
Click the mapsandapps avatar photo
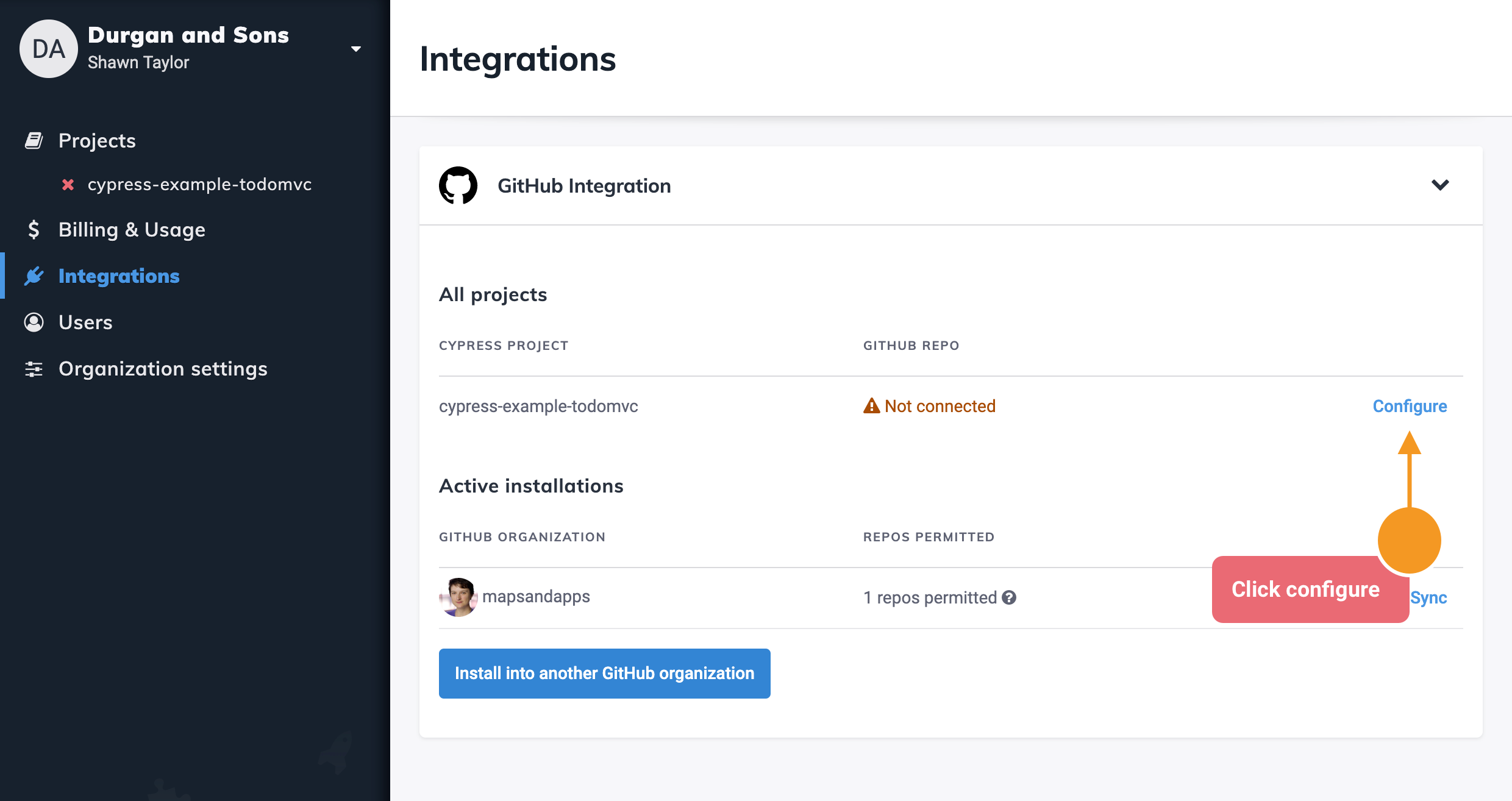(x=458, y=597)
